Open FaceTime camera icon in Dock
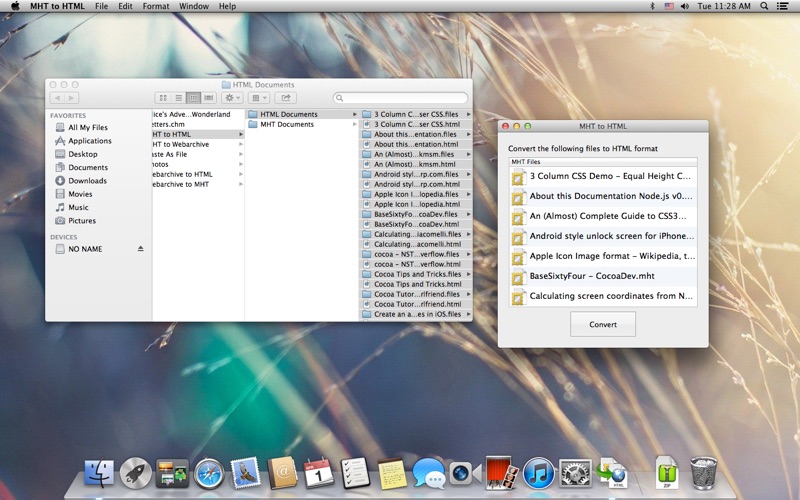This screenshot has width=800, height=500. [x=465, y=473]
